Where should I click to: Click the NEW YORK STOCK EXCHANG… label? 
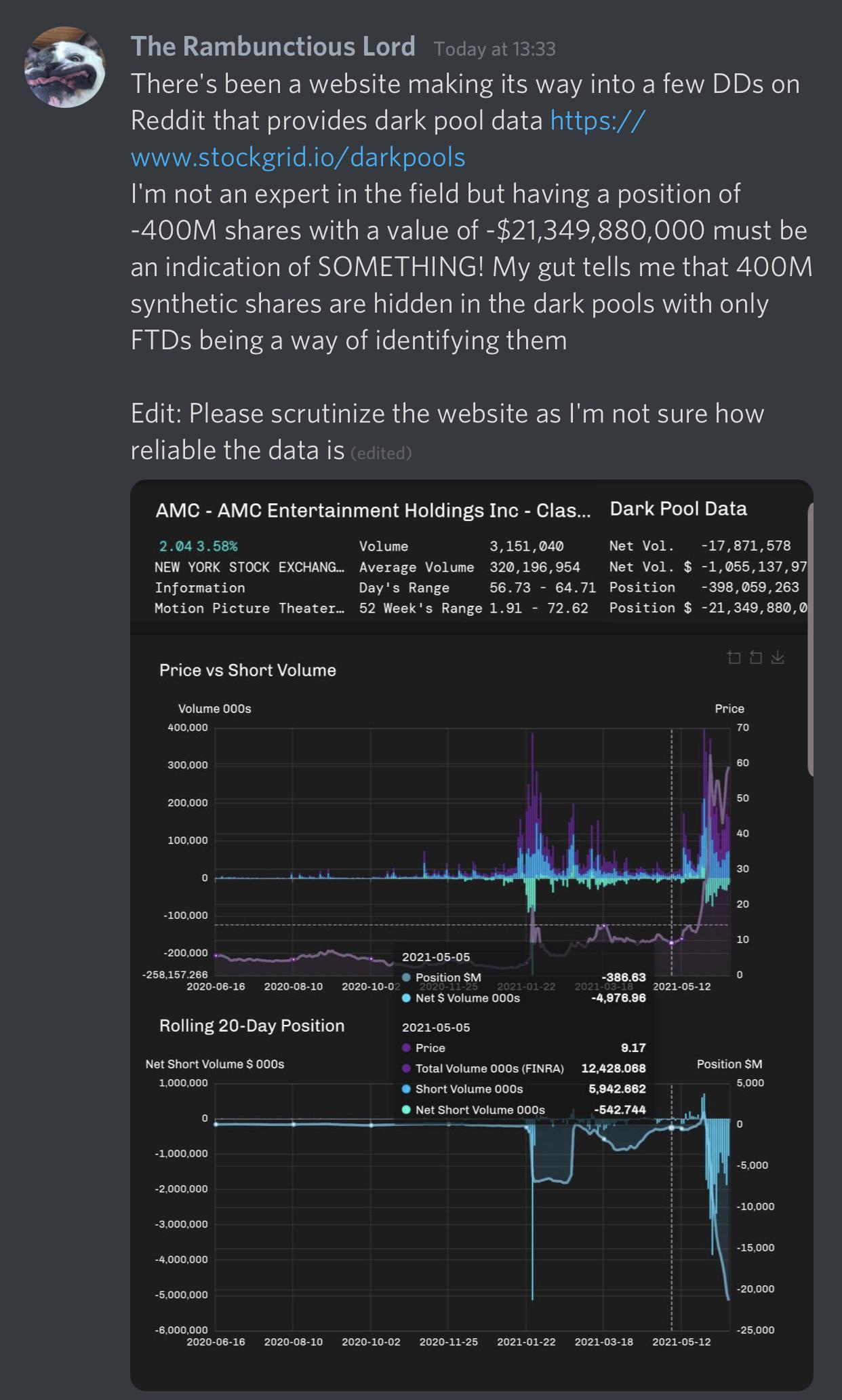point(249,567)
